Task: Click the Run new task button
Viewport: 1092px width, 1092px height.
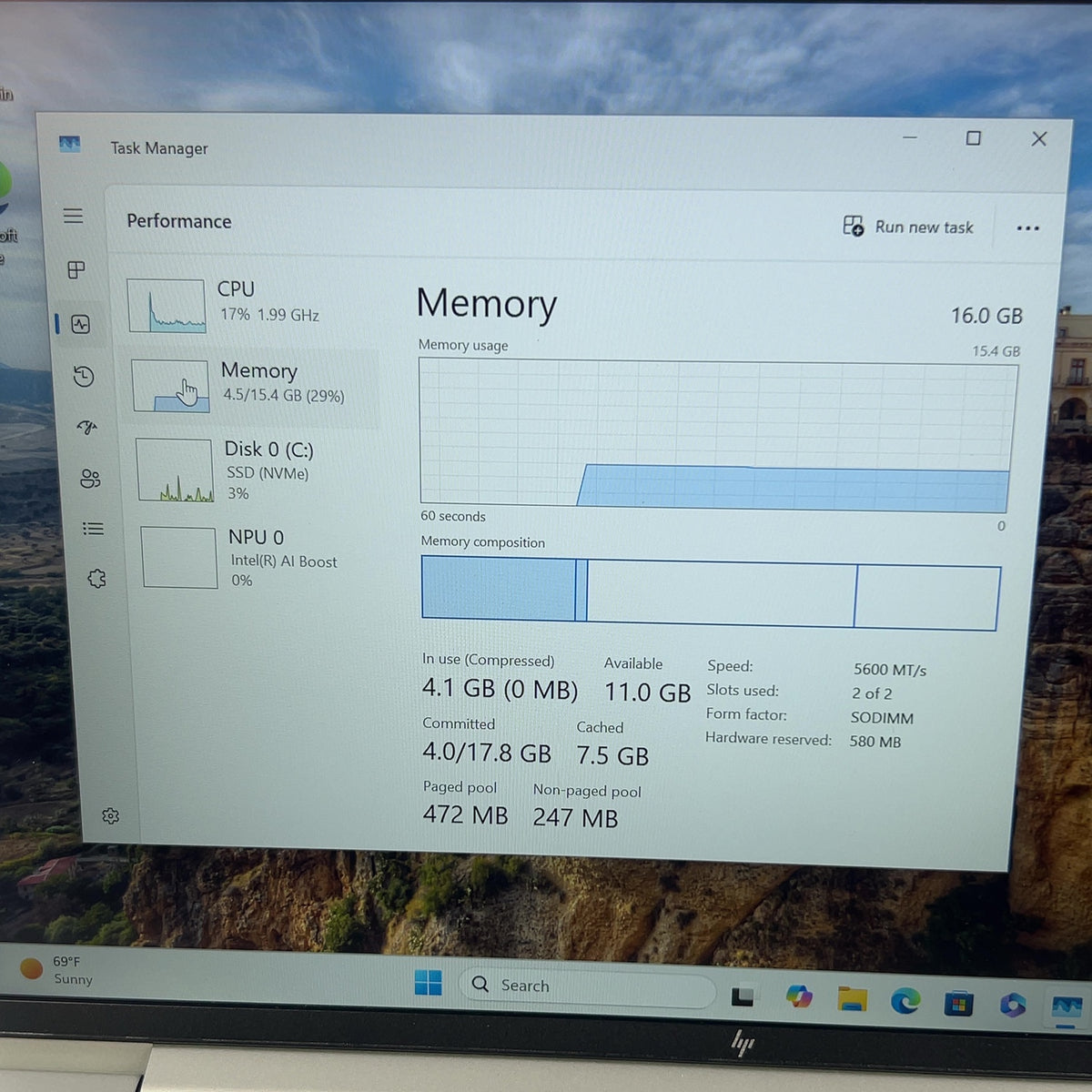Action: (x=908, y=227)
